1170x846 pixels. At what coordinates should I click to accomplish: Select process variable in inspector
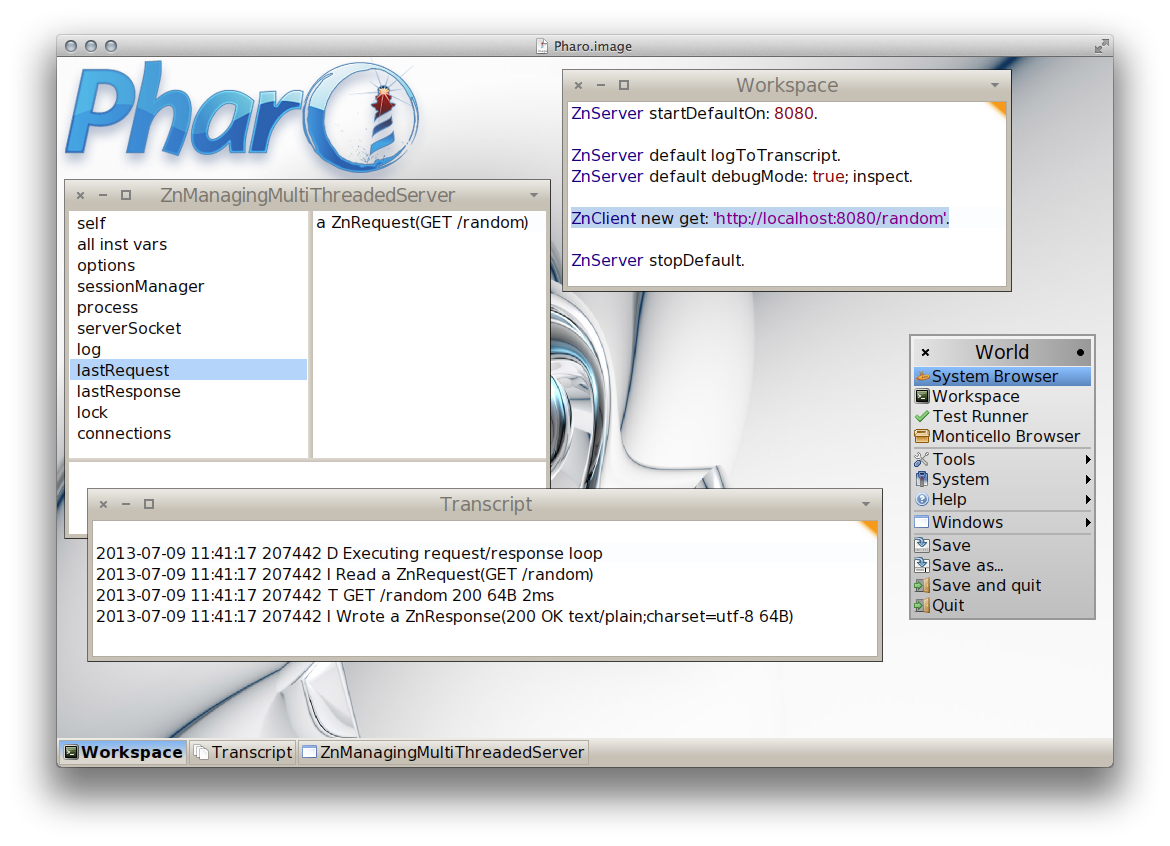[188, 307]
